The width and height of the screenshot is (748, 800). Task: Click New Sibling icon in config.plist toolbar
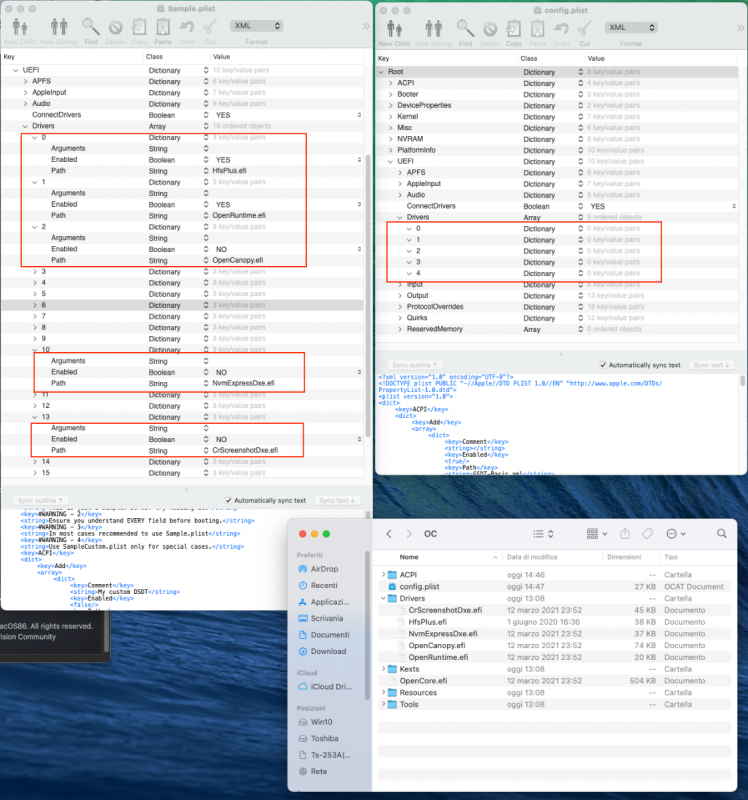[x=433, y=29]
